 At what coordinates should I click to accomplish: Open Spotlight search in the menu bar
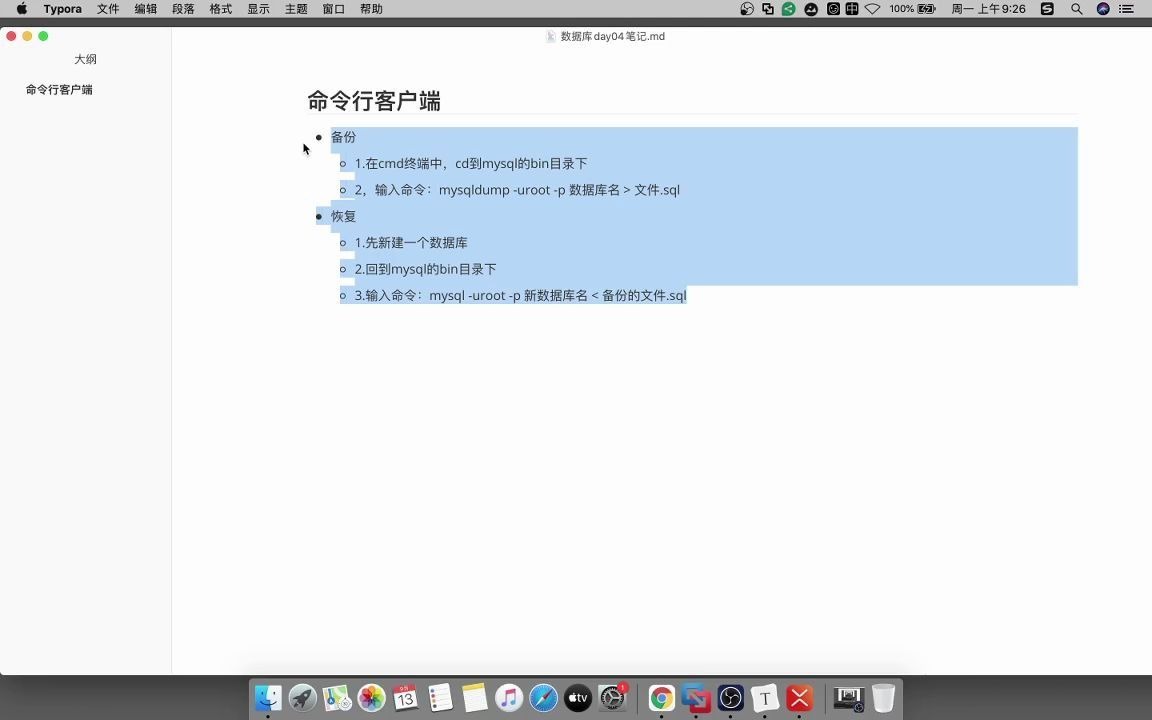click(x=1077, y=9)
